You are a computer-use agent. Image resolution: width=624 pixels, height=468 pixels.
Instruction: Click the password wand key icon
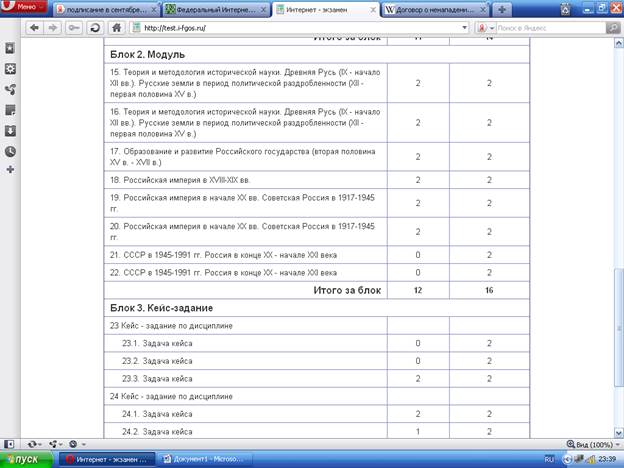tap(74, 28)
